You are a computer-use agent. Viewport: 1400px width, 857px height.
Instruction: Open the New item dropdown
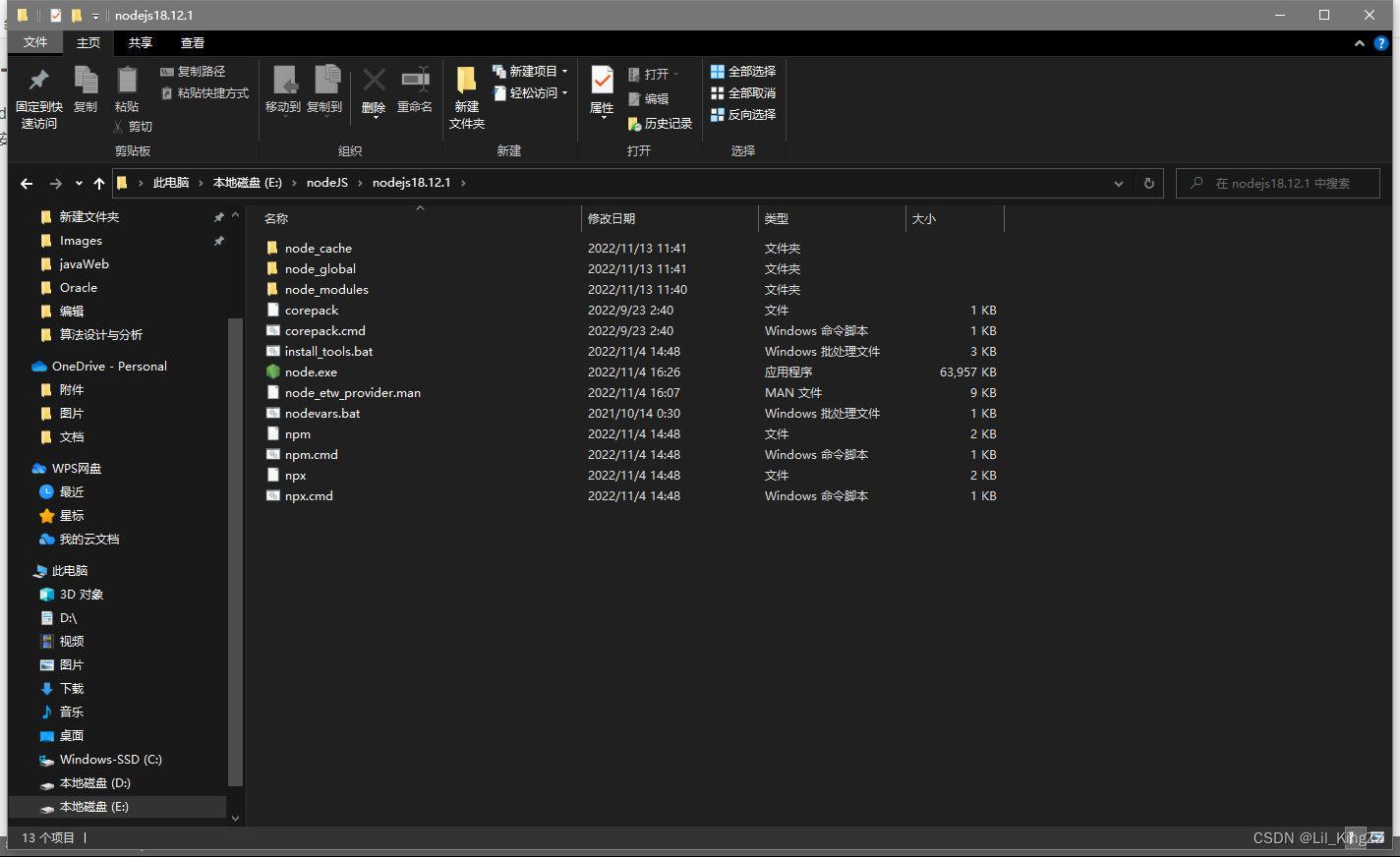pos(530,72)
